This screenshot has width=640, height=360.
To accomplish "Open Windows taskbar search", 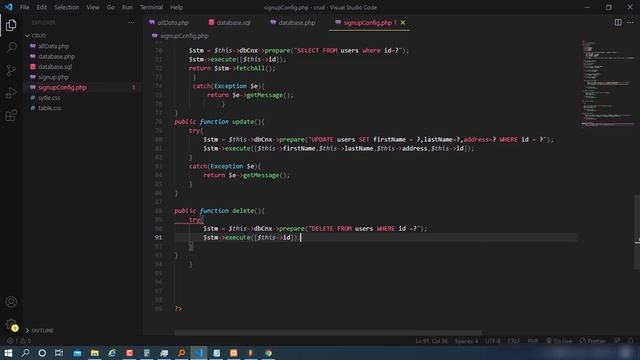I will [x=25, y=353].
